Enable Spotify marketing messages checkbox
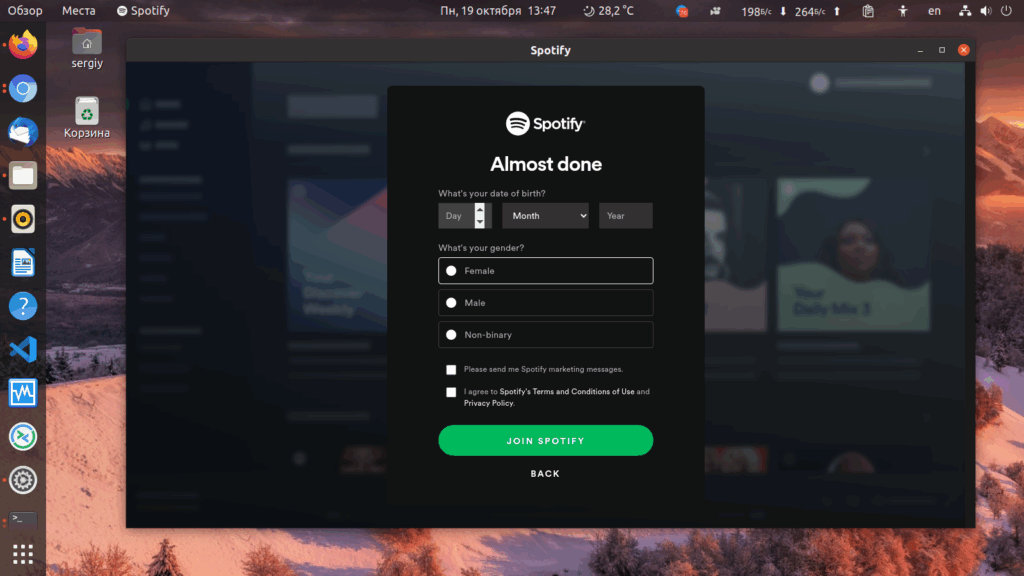1024x576 pixels. [x=451, y=370]
